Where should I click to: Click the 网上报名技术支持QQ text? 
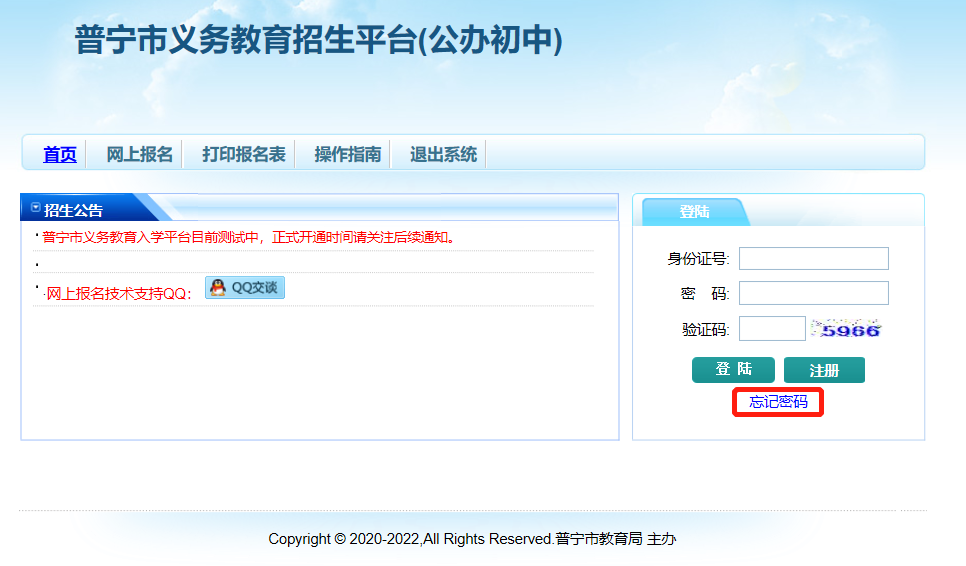pyautogui.click(x=118, y=294)
